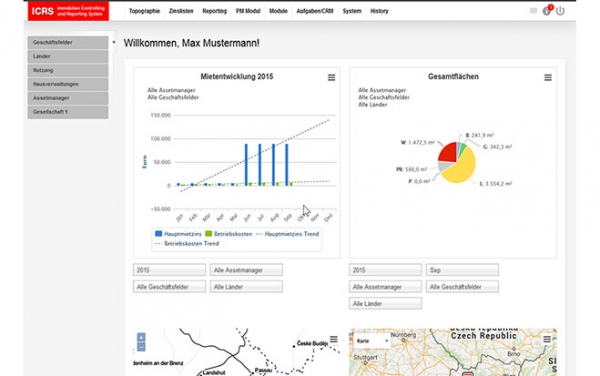Click the blue bar for August
Viewport: 600px width, 376px height.
click(x=274, y=165)
